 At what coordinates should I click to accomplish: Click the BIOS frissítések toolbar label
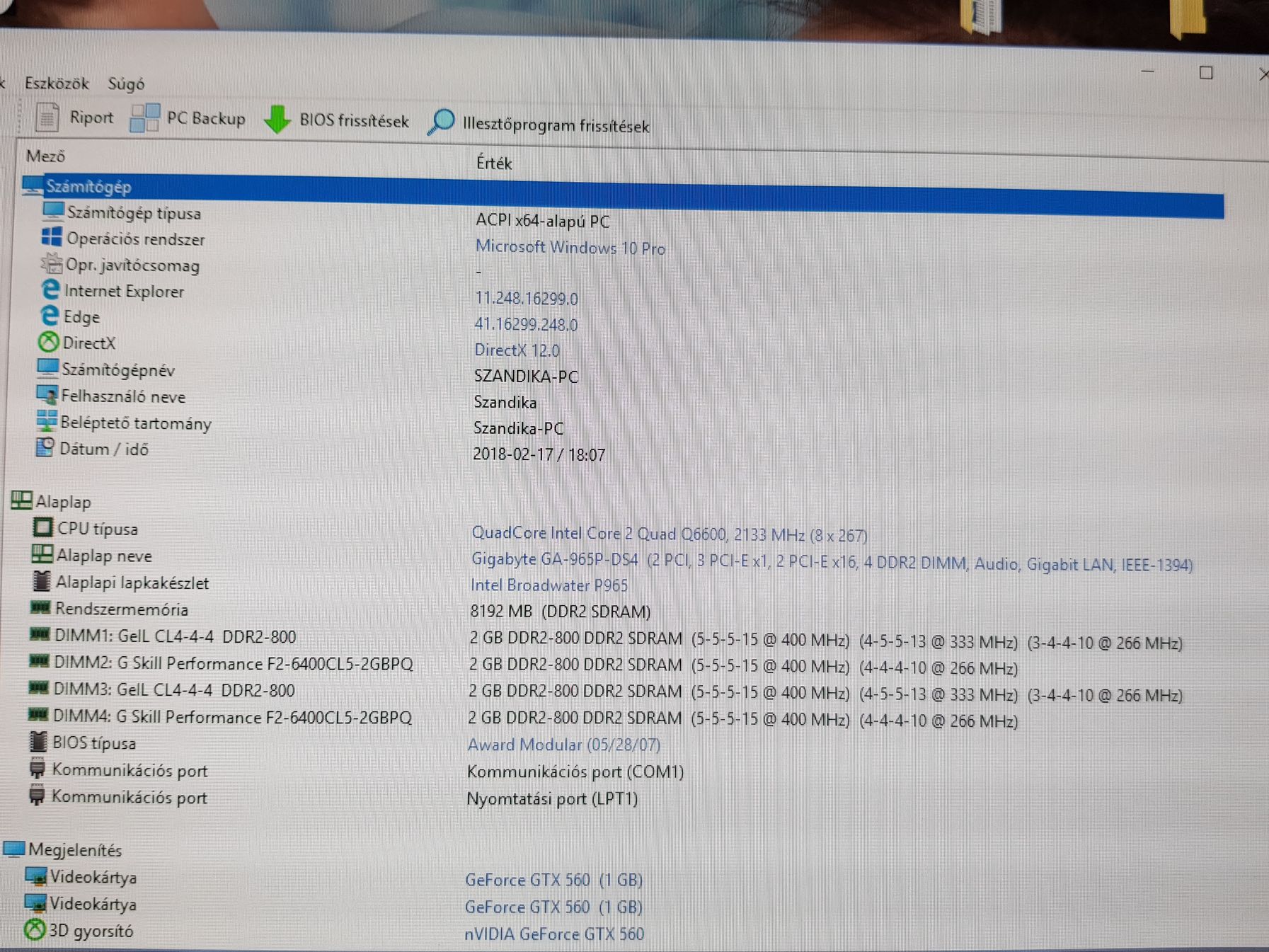(x=354, y=121)
